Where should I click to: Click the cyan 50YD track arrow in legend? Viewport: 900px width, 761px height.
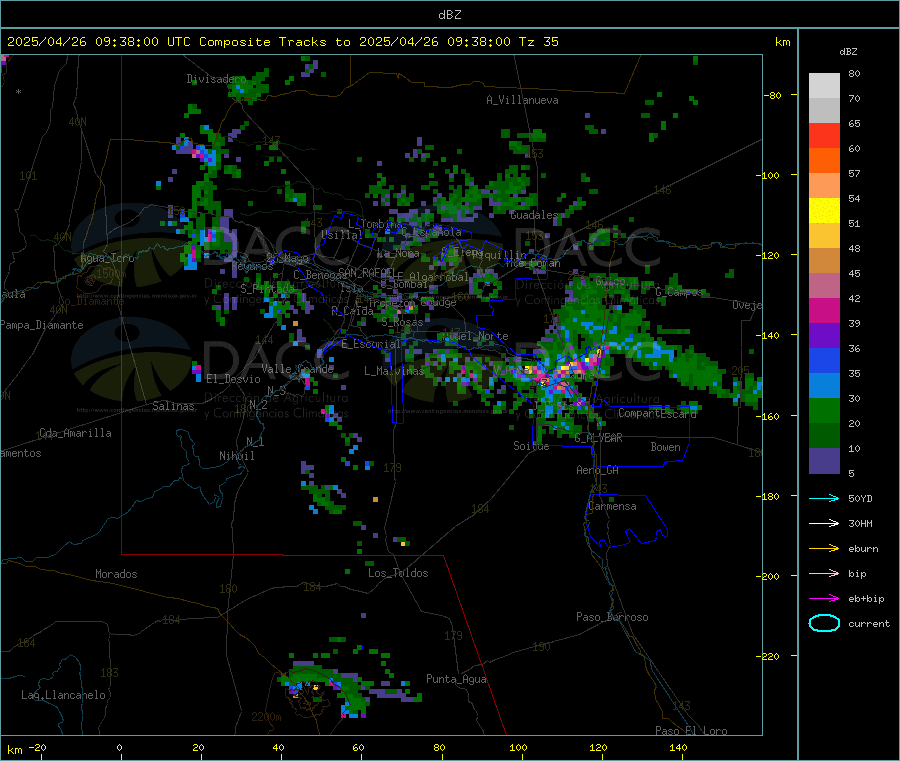(824, 498)
